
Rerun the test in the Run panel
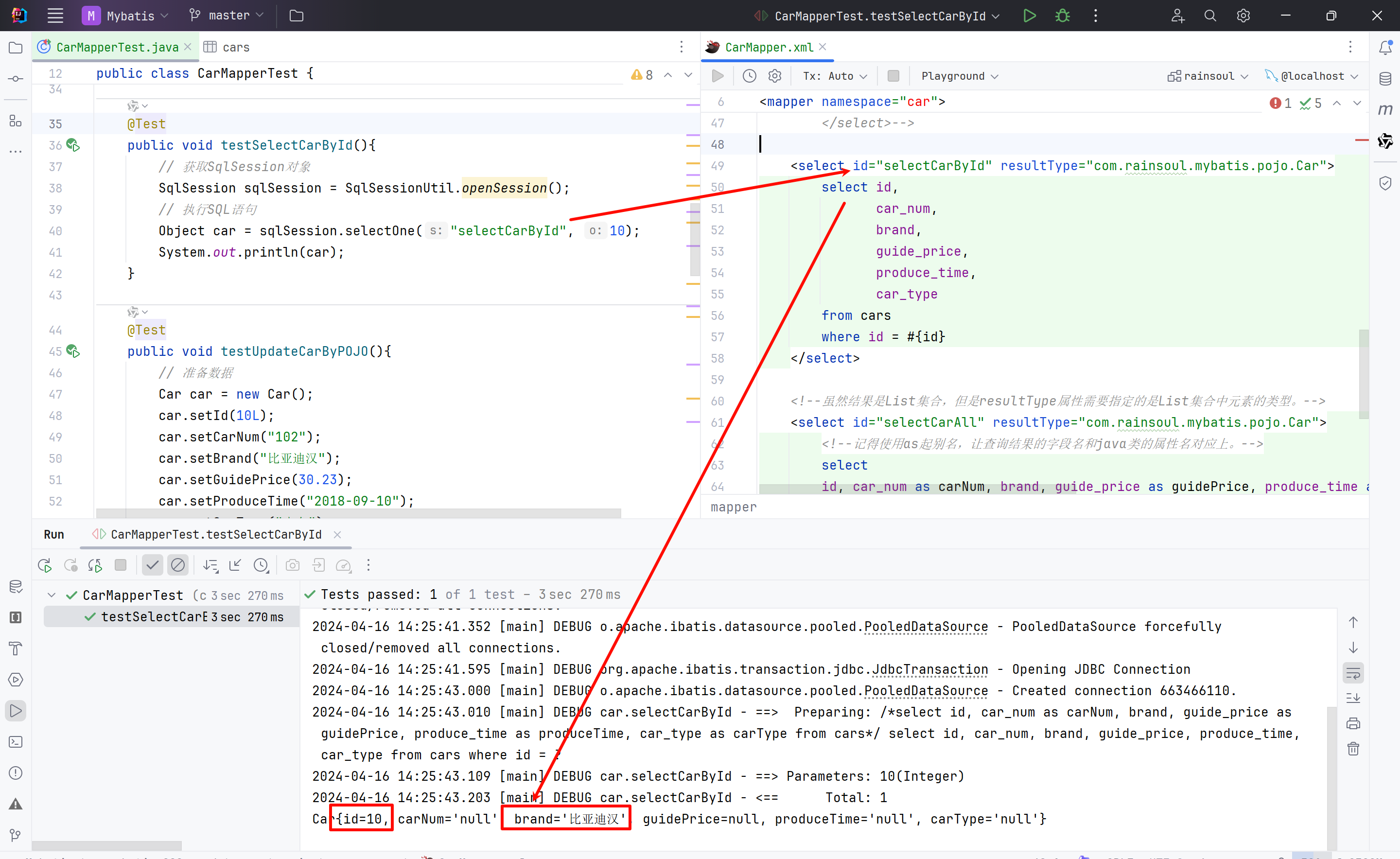44,565
